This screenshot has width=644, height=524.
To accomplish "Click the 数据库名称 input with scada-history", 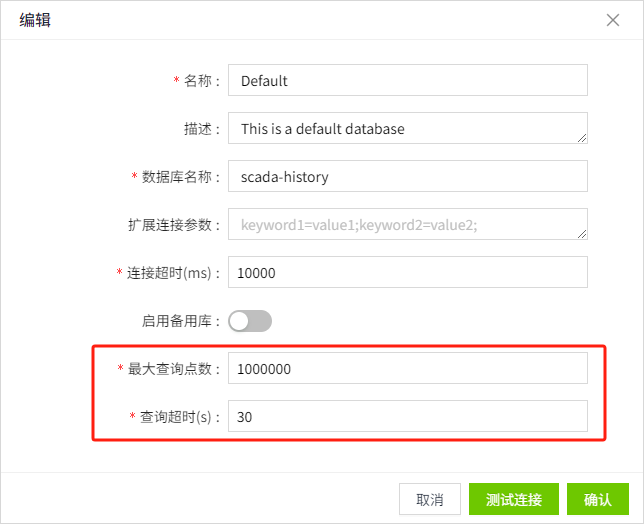I will tap(407, 177).
